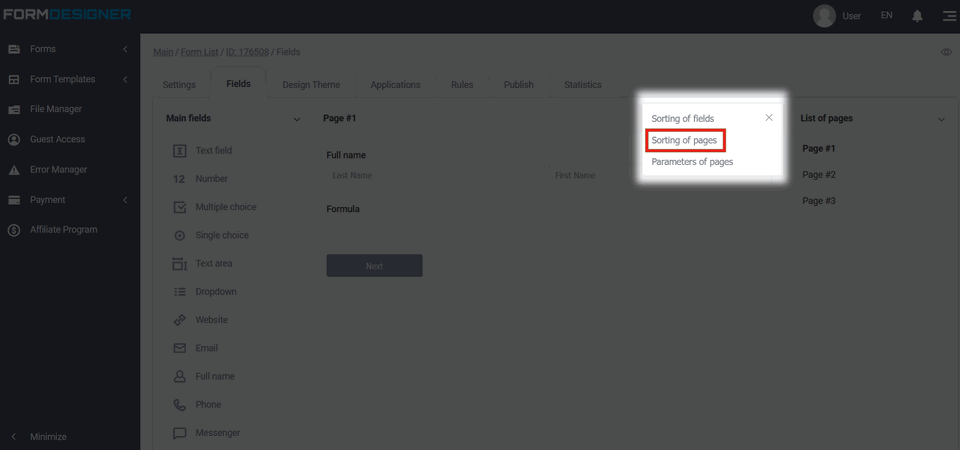The width and height of the screenshot is (960, 450).
Task: Select the Full name person icon
Action: 179,377
